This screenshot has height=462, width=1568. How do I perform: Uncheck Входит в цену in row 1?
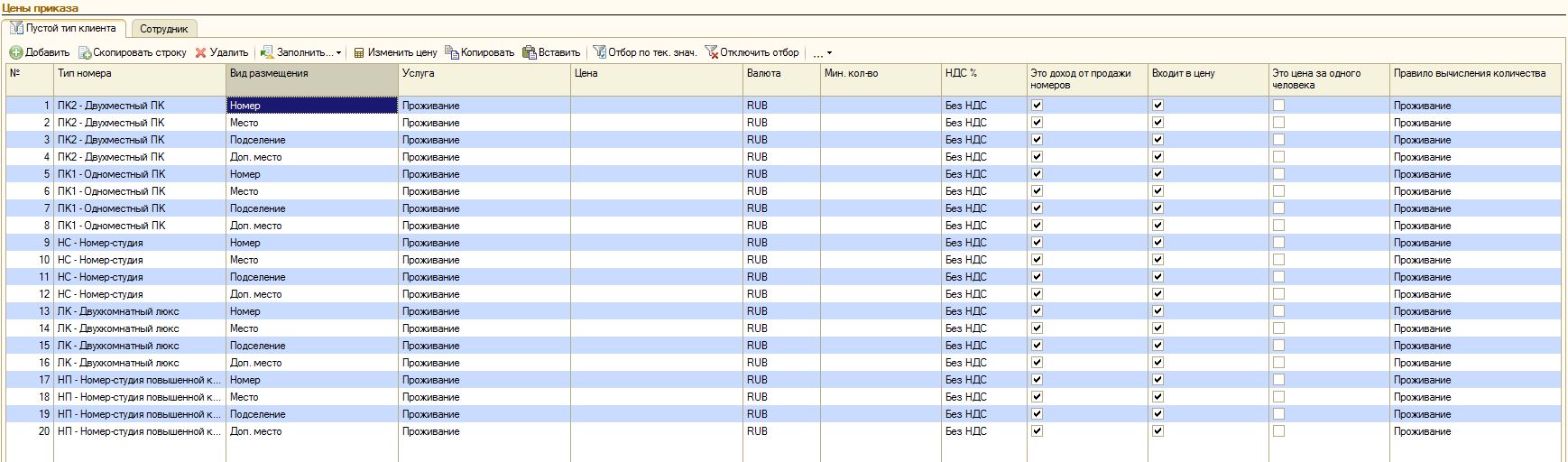coord(1158,106)
